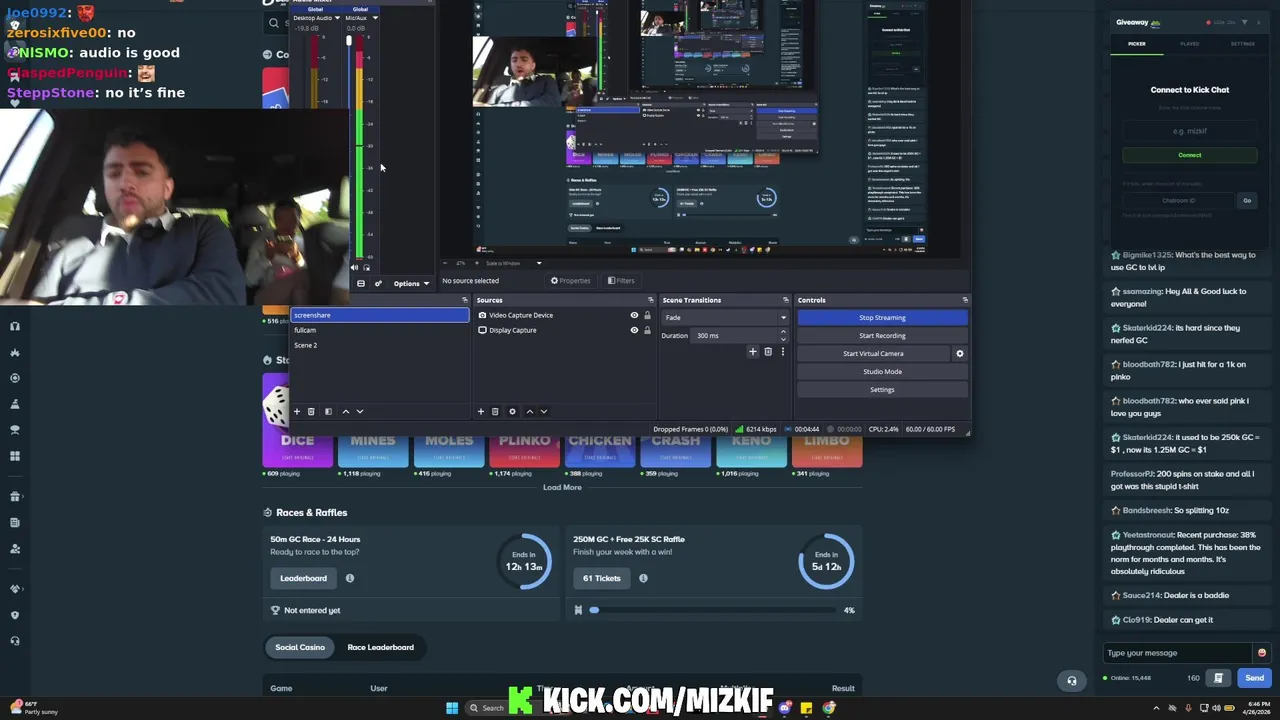1280x720 pixels.
Task: Click Stop Streaming in OBS Controls
Action: [882, 318]
